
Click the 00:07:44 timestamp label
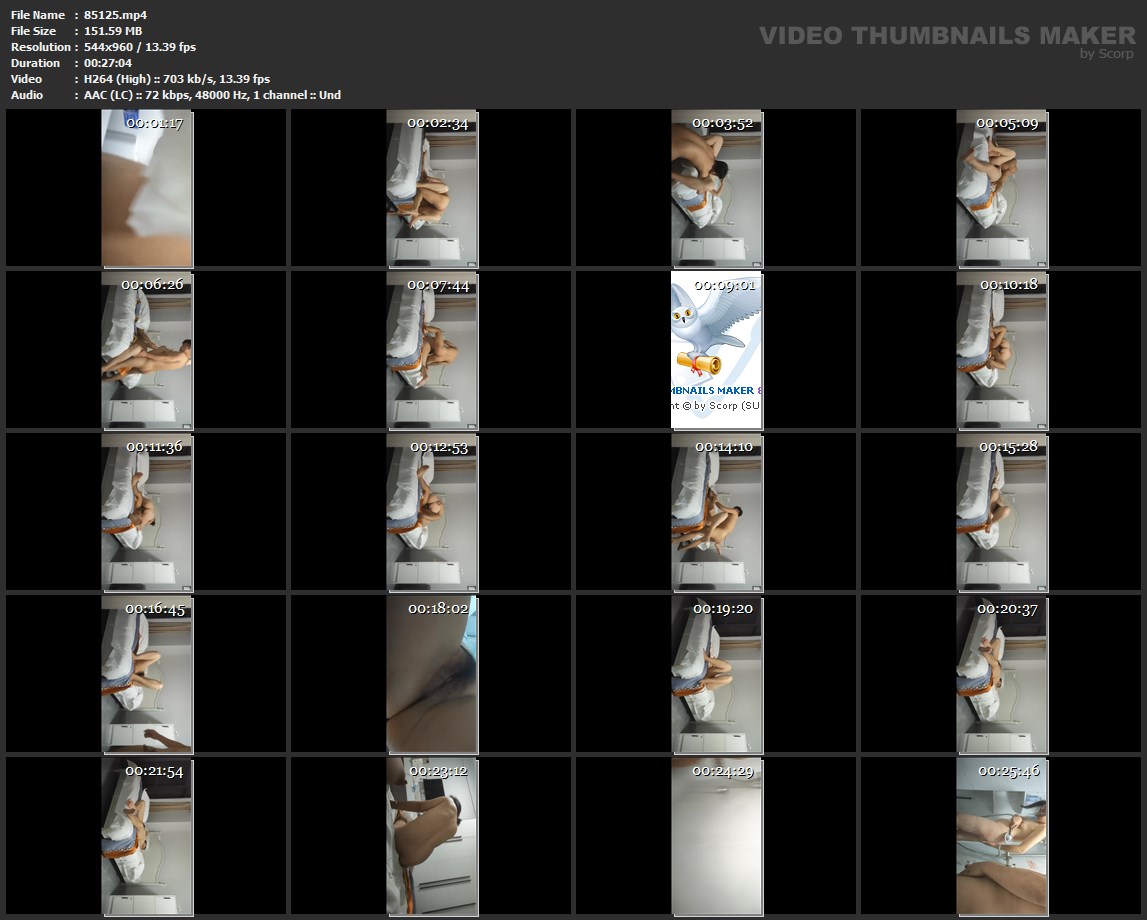[x=438, y=285]
